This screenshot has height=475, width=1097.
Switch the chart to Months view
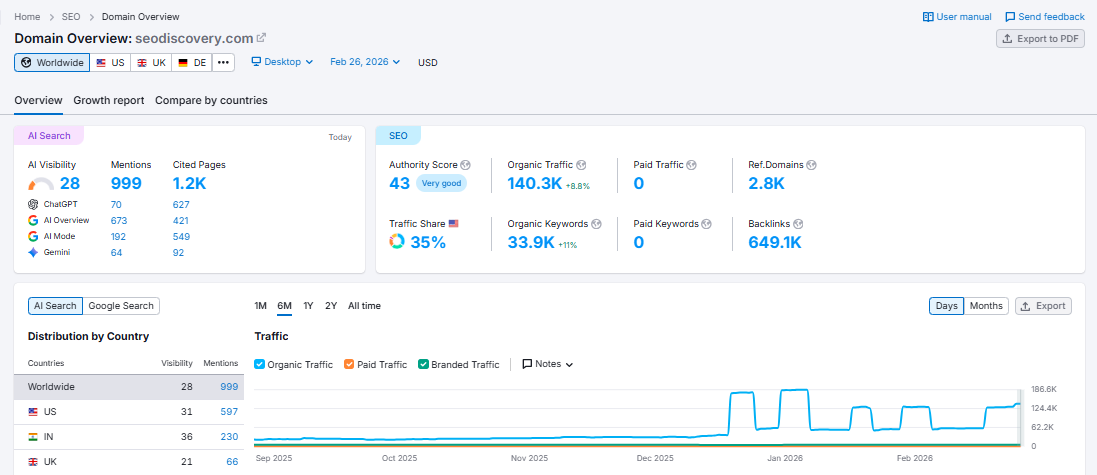pos(986,306)
